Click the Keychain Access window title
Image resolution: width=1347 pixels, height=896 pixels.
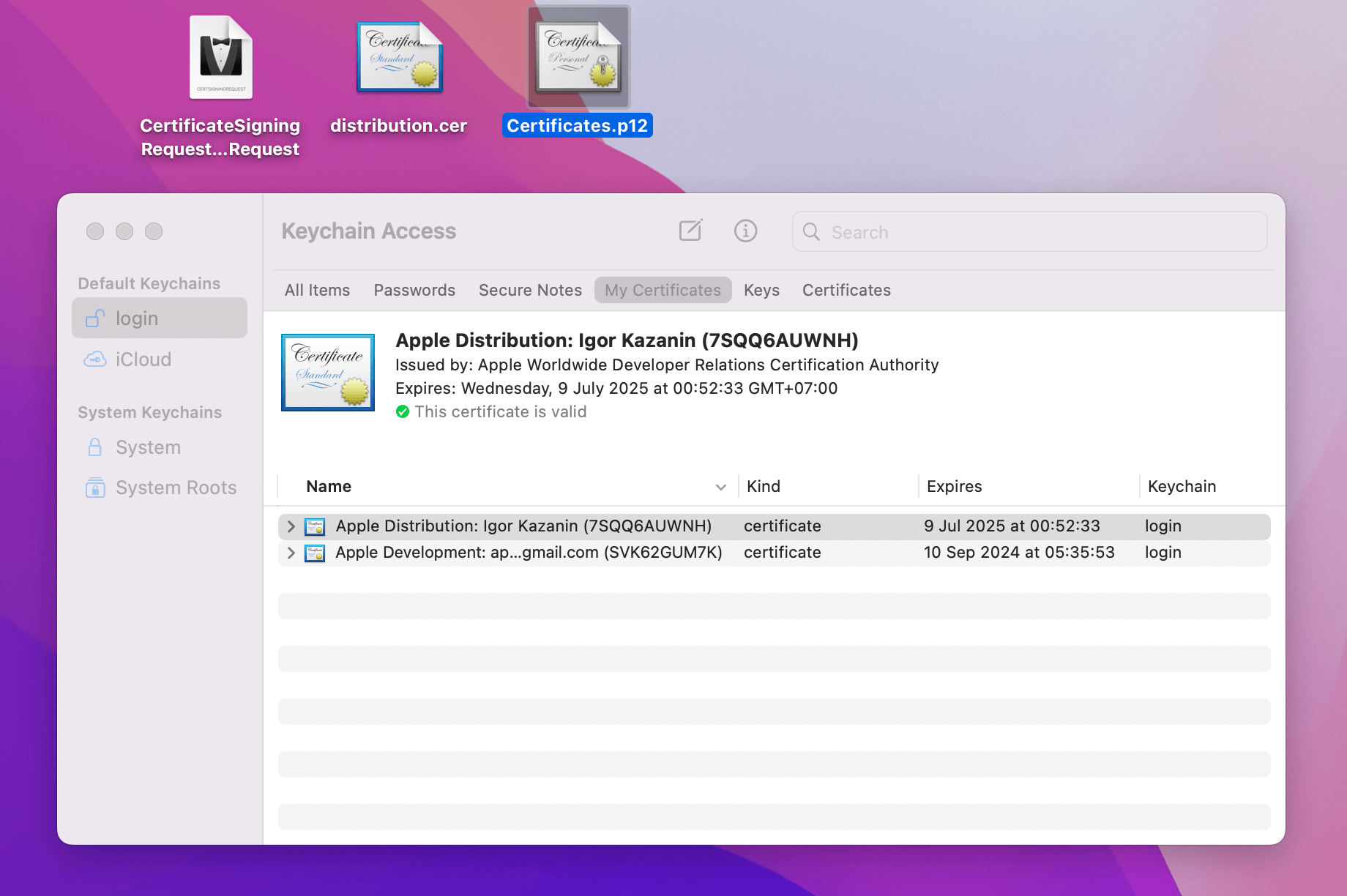point(369,231)
